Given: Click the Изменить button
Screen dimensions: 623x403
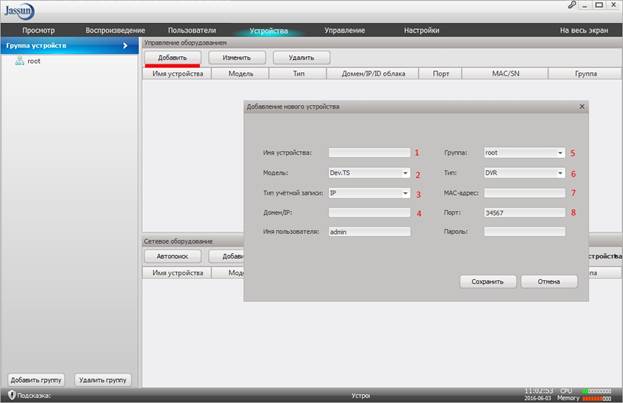Looking at the screenshot, I should (237, 58).
